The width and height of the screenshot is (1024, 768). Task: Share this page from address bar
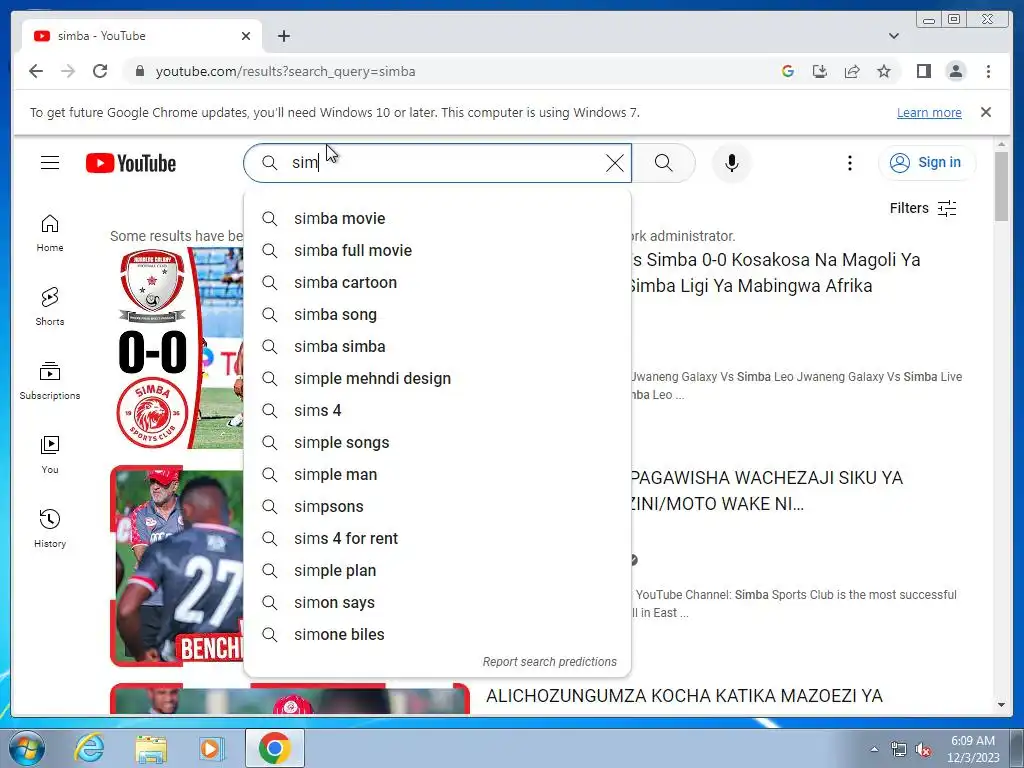[x=852, y=71]
